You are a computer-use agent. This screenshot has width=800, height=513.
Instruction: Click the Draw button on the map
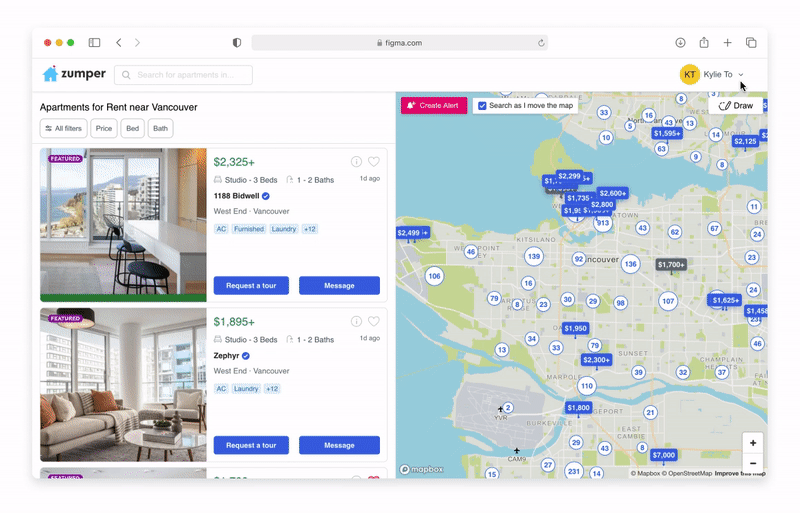coord(736,106)
